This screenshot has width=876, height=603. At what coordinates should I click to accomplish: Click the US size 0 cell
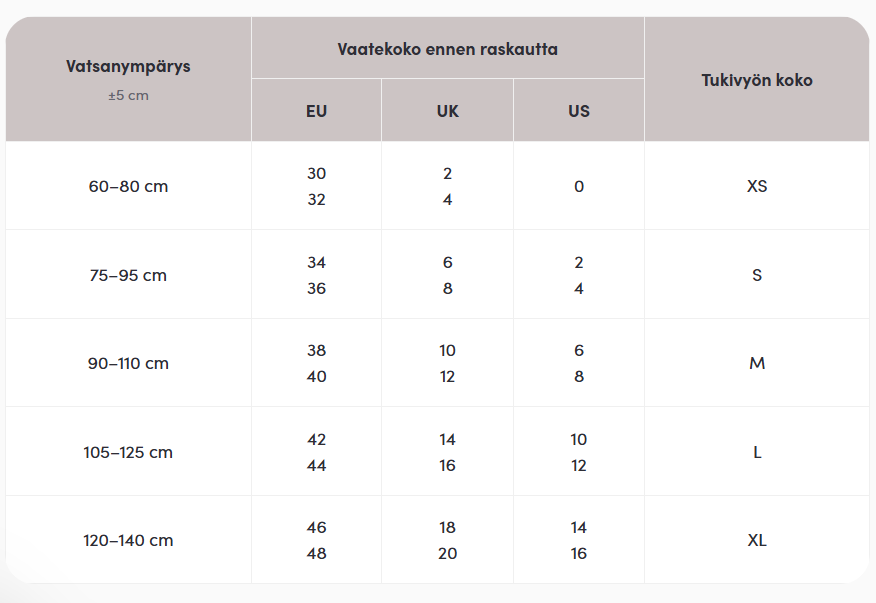click(x=579, y=187)
